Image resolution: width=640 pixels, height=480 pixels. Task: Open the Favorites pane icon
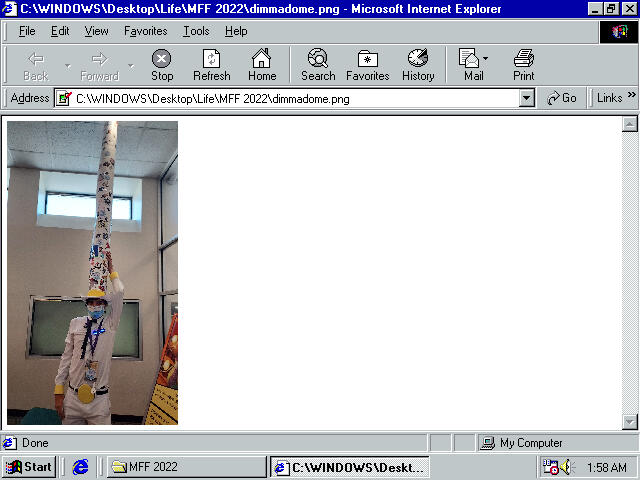coord(368,65)
